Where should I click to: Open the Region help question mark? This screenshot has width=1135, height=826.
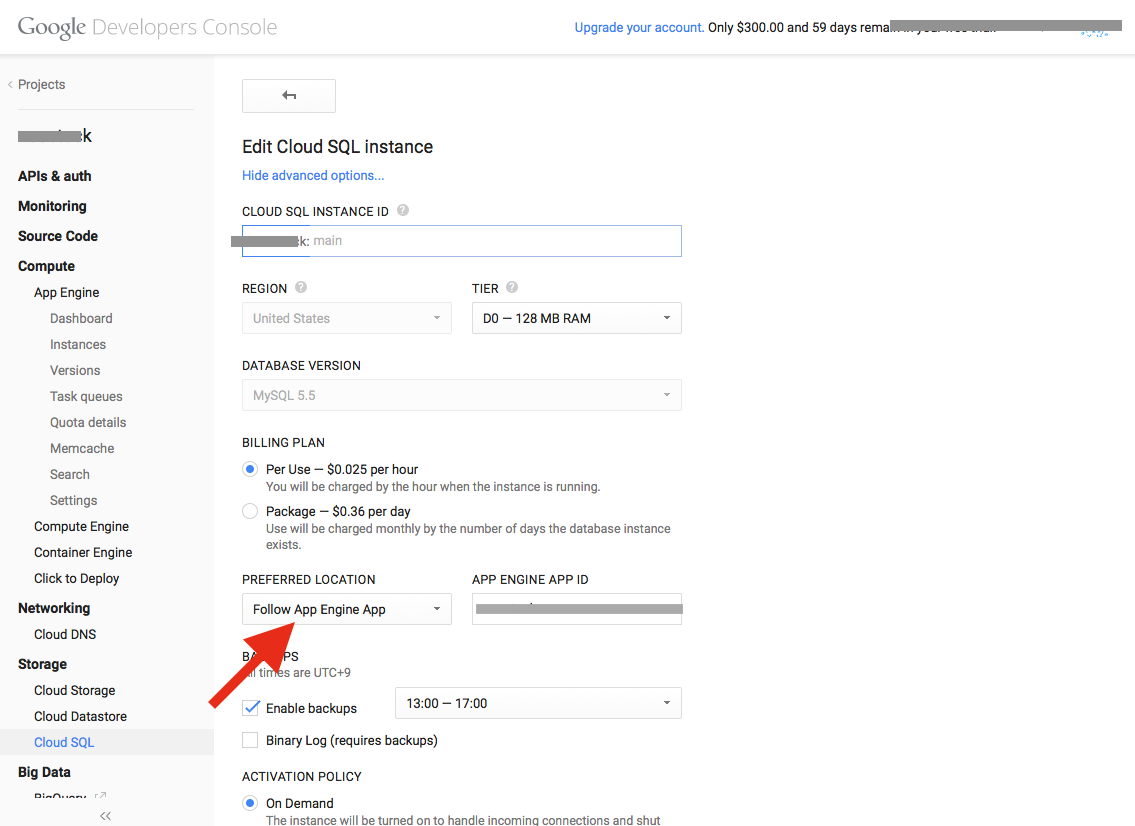pyautogui.click(x=301, y=287)
